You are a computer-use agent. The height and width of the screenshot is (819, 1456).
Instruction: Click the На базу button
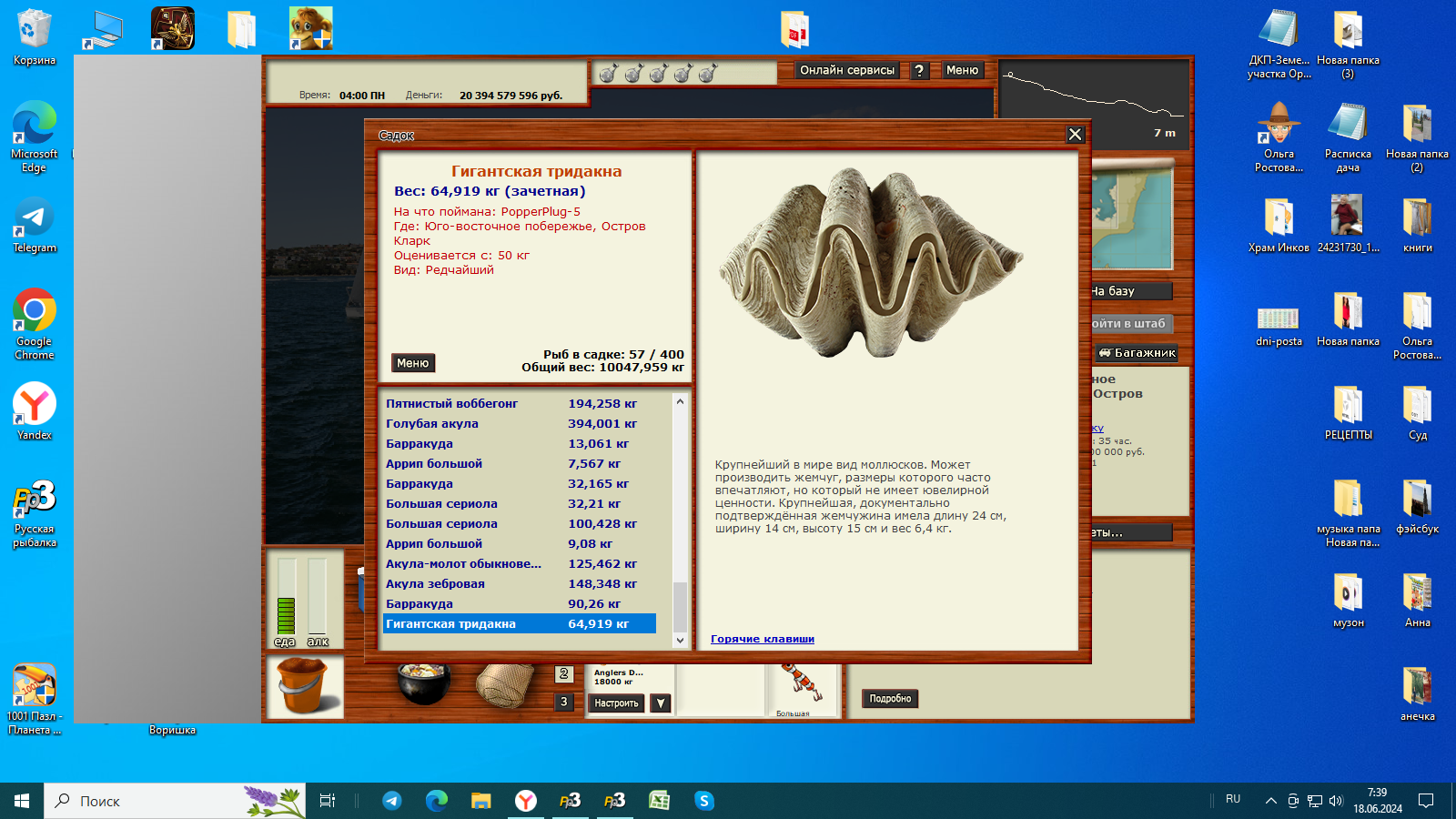click(1131, 291)
